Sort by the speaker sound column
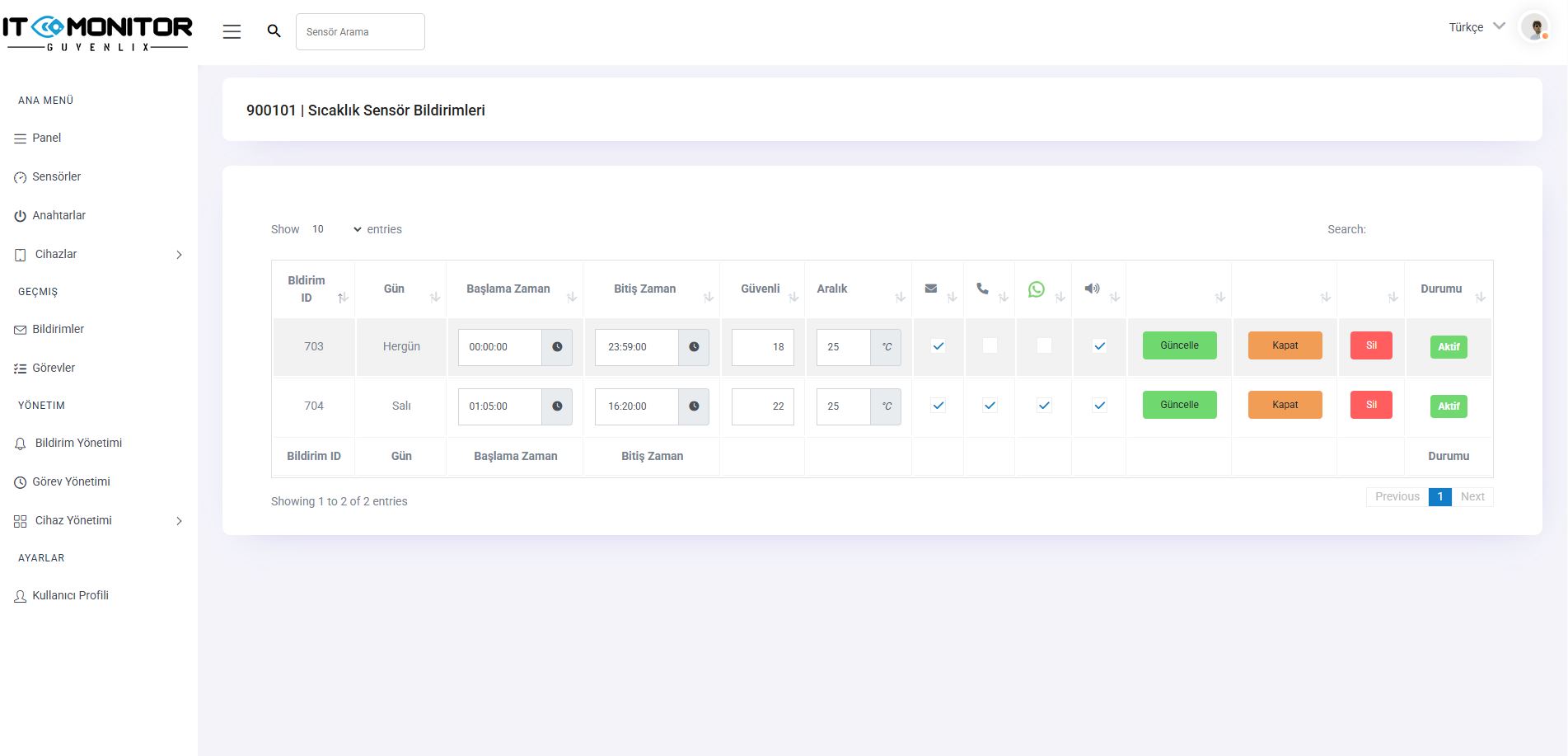This screenshot has height=756, width=1568. (x=1092, y=289)
